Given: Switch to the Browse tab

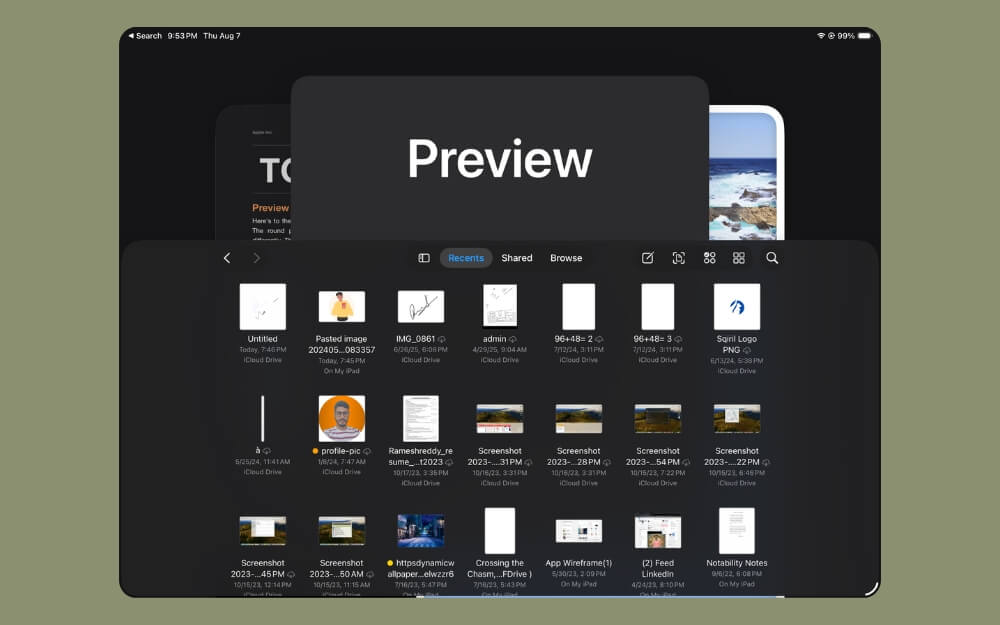Looking at the screenshot, I should point(566,258).
